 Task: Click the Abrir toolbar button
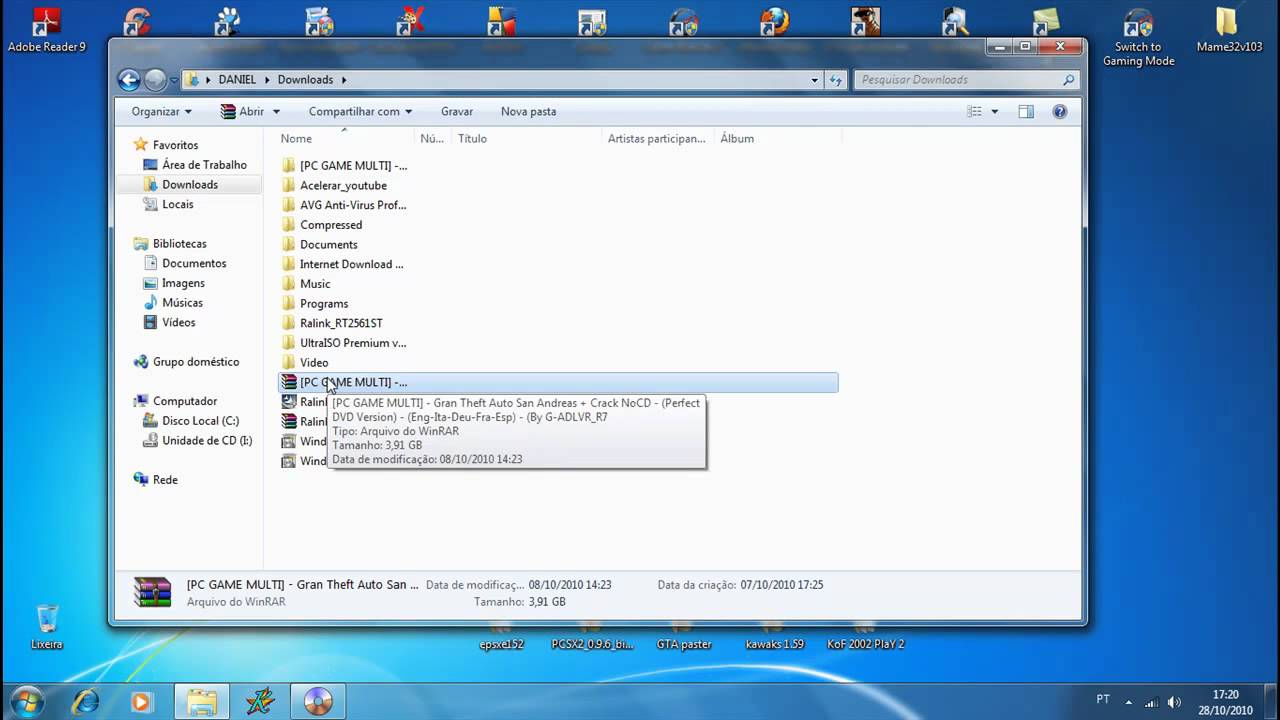[242, 112]
